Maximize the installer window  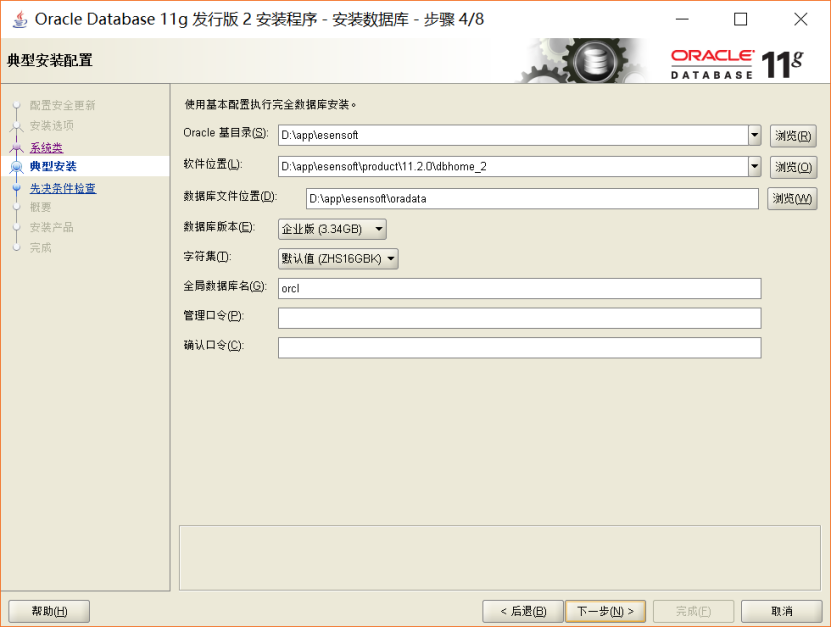point(740,19)
